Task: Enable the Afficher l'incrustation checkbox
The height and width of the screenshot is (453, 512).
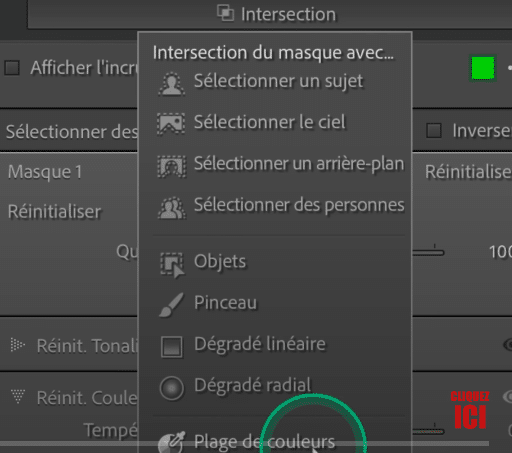Action: tap(12, 68)
